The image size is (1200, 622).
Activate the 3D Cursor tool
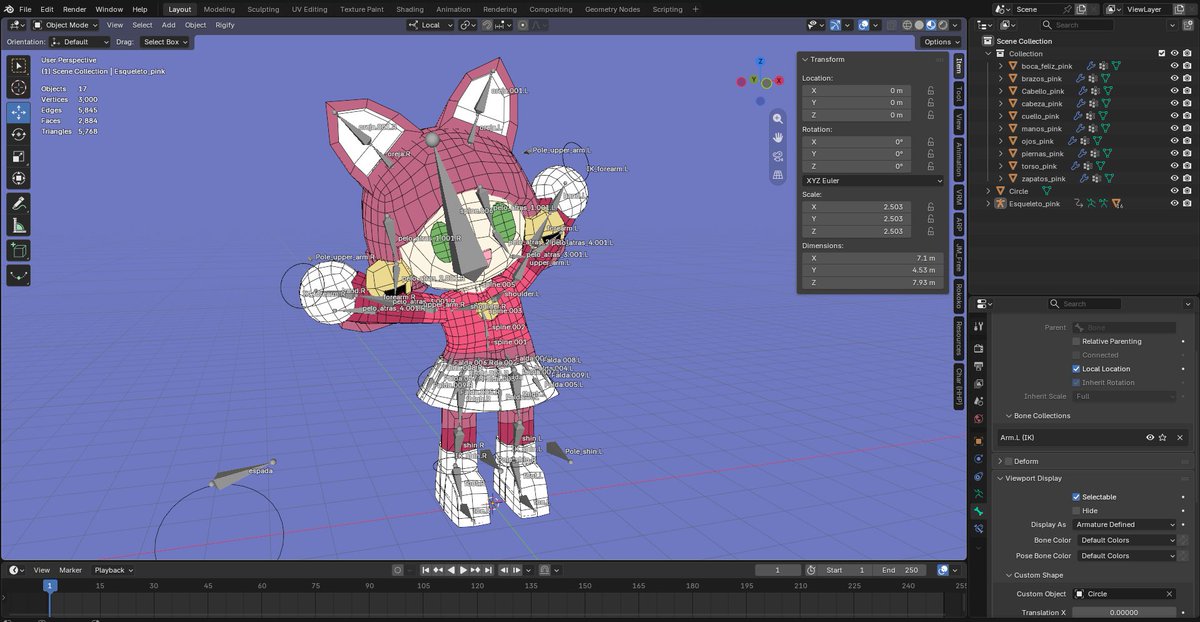coord(19,88)
